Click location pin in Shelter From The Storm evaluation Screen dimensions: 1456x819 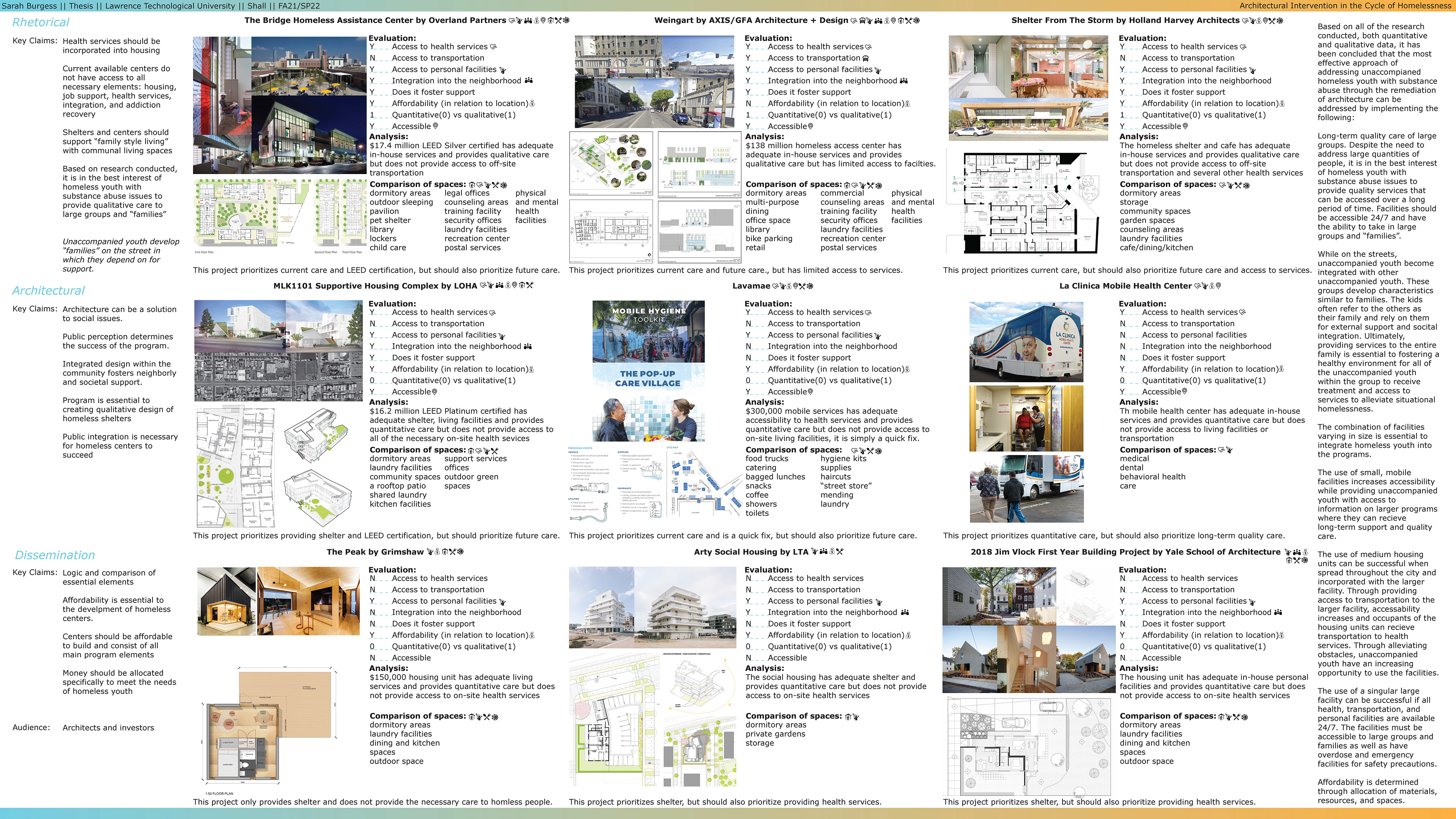coord(1185,126)
